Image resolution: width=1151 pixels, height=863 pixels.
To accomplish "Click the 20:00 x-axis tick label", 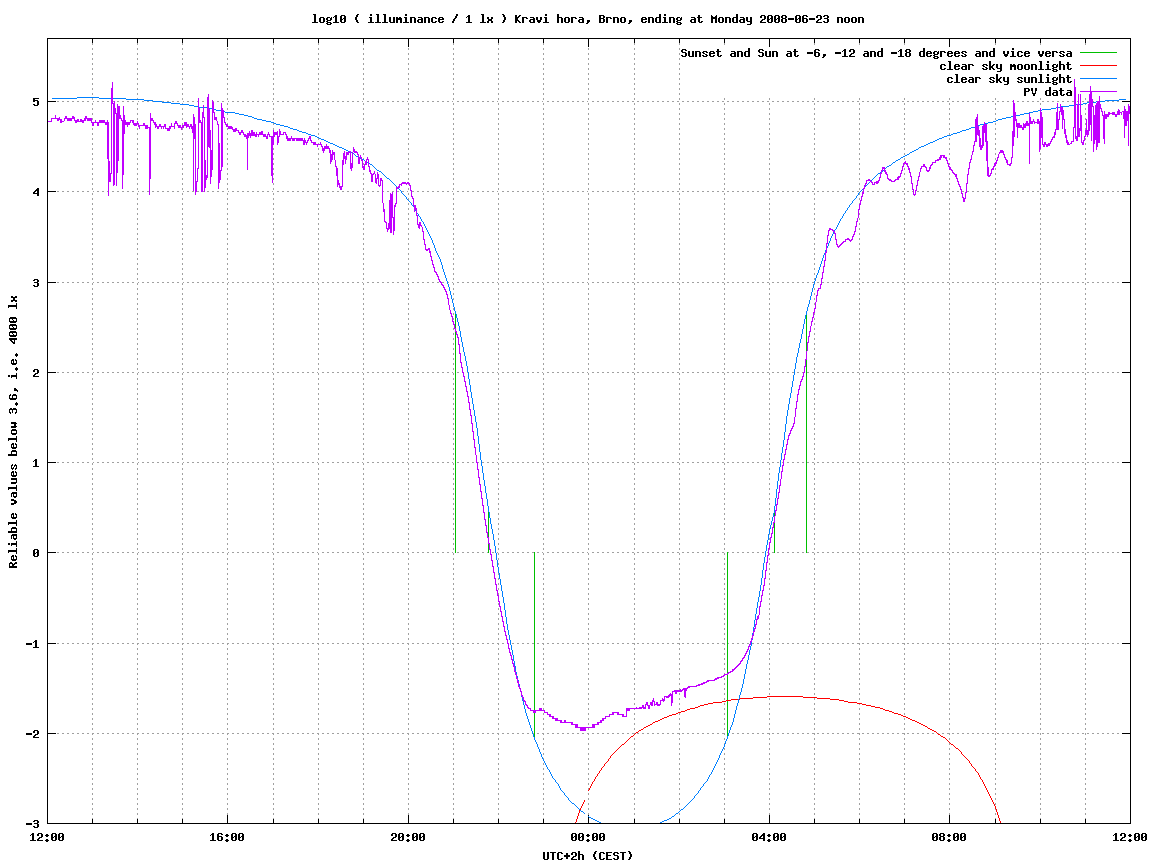I will pos(408,837).
